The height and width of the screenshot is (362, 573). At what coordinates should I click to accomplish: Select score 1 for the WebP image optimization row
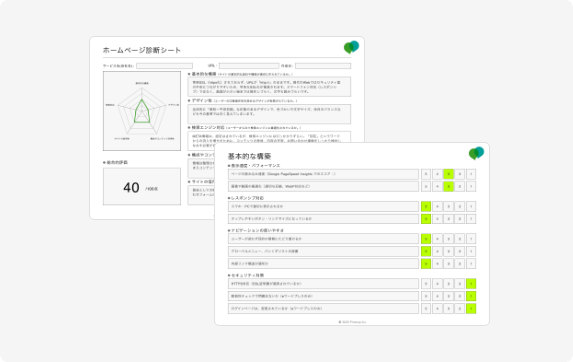471,187
